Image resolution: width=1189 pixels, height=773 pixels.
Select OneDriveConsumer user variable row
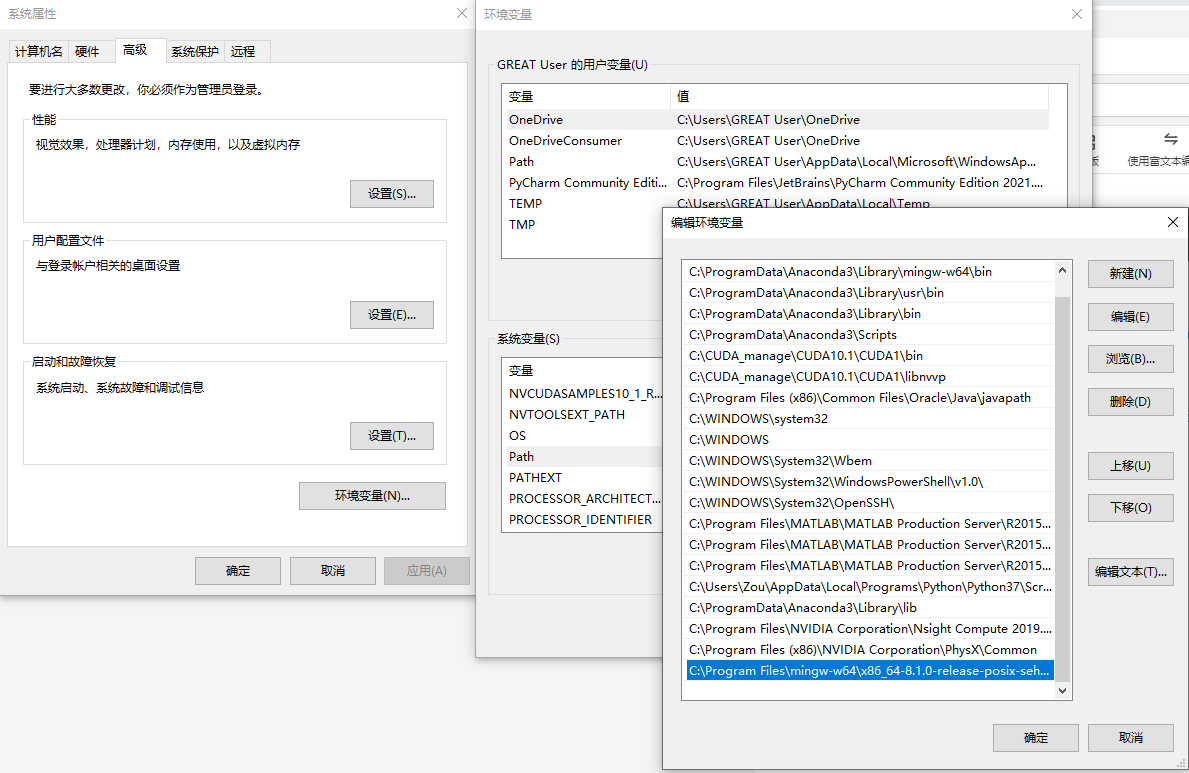(777, 141)
